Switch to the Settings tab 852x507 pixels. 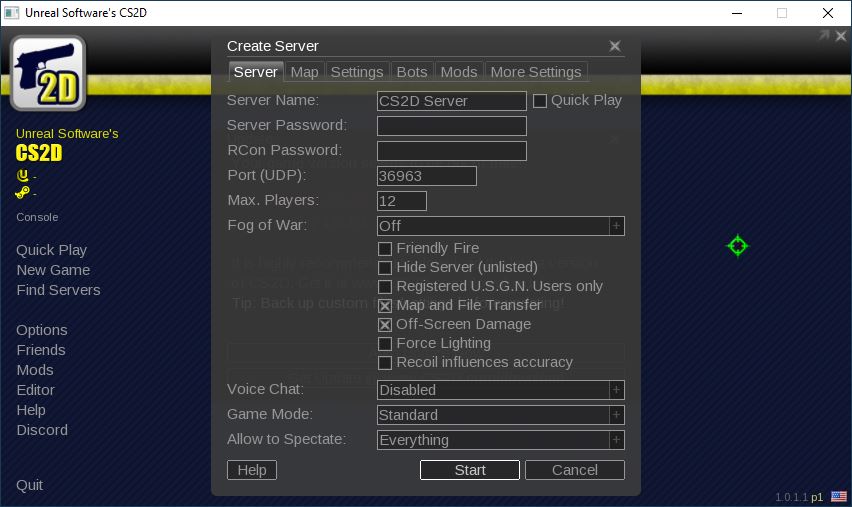[357, 72]
